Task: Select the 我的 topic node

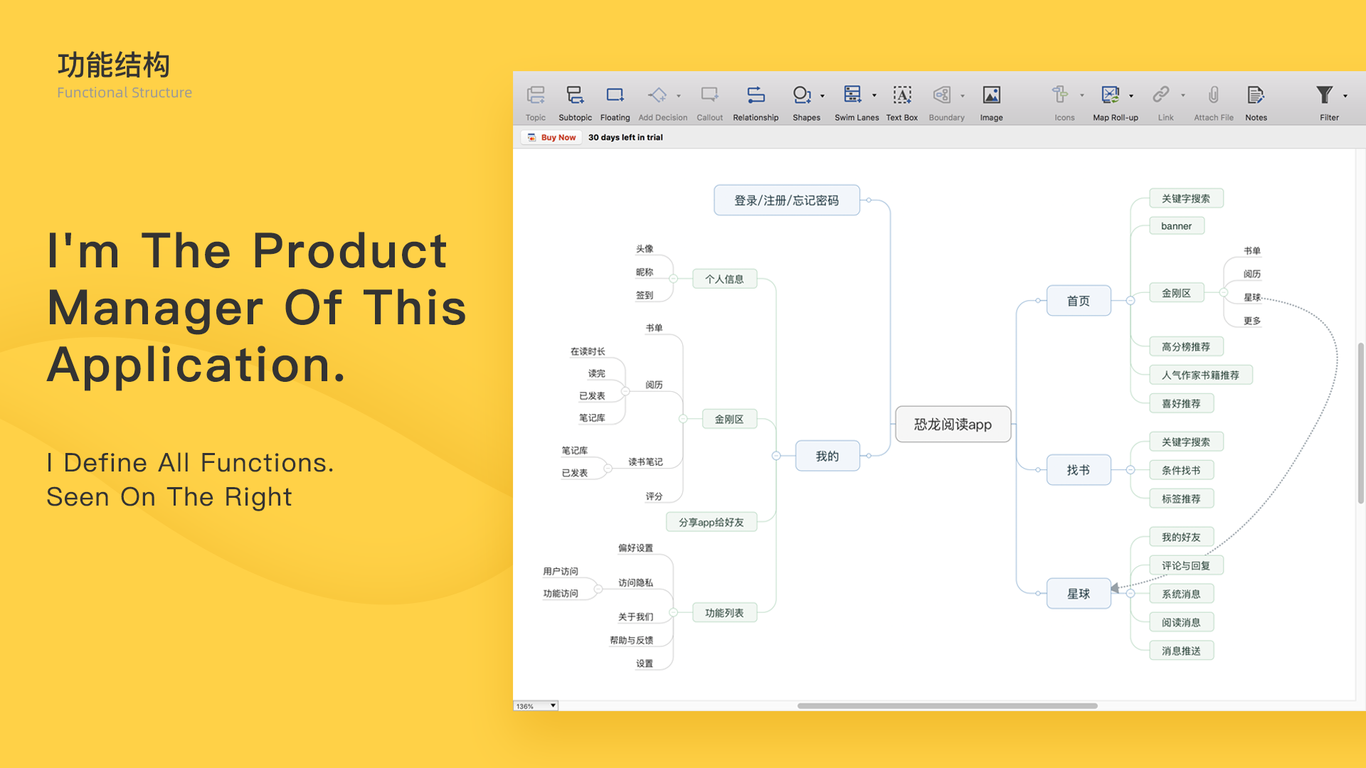Action: pos(827,456)
